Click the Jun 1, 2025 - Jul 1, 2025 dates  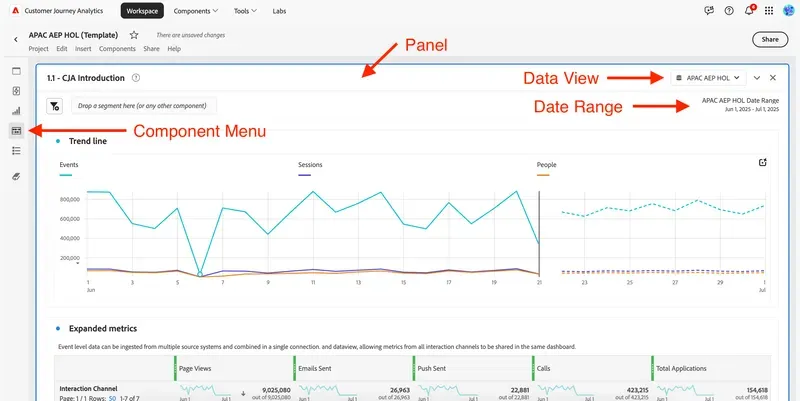point(752,109)
